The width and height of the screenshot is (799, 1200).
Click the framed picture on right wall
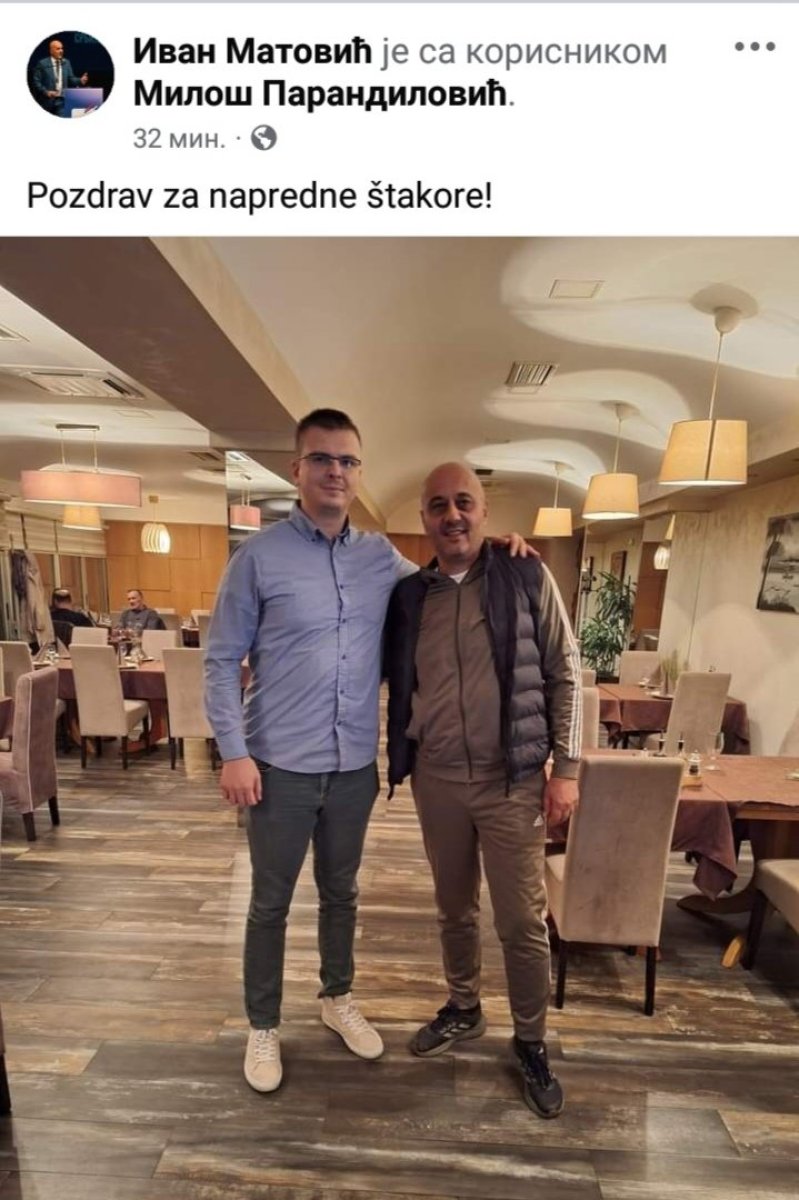click(778, 562)
